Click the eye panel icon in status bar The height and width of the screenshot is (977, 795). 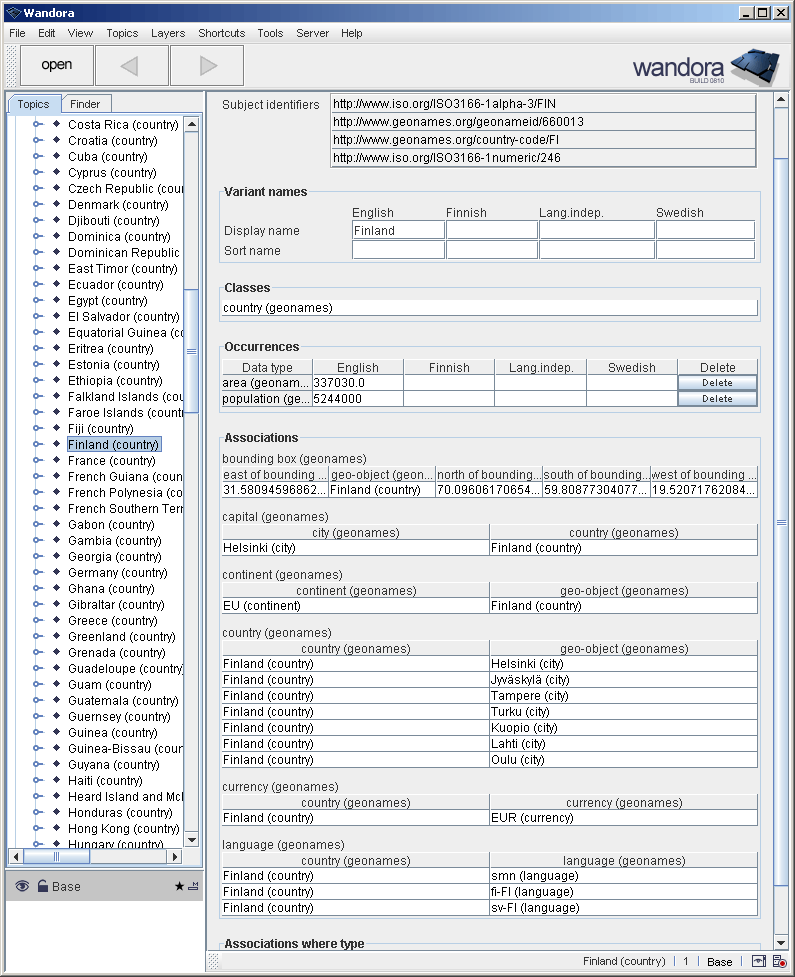coord(759,961)
